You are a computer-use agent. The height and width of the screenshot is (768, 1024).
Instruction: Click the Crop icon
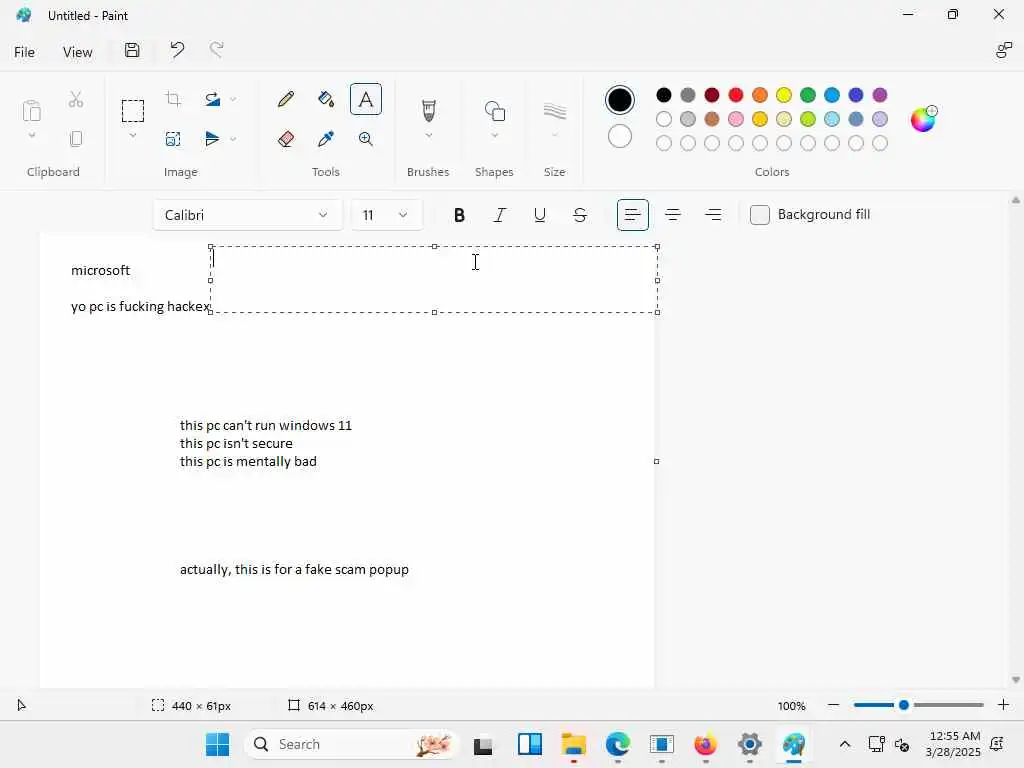pyautogui.click(x=173, y=99)
